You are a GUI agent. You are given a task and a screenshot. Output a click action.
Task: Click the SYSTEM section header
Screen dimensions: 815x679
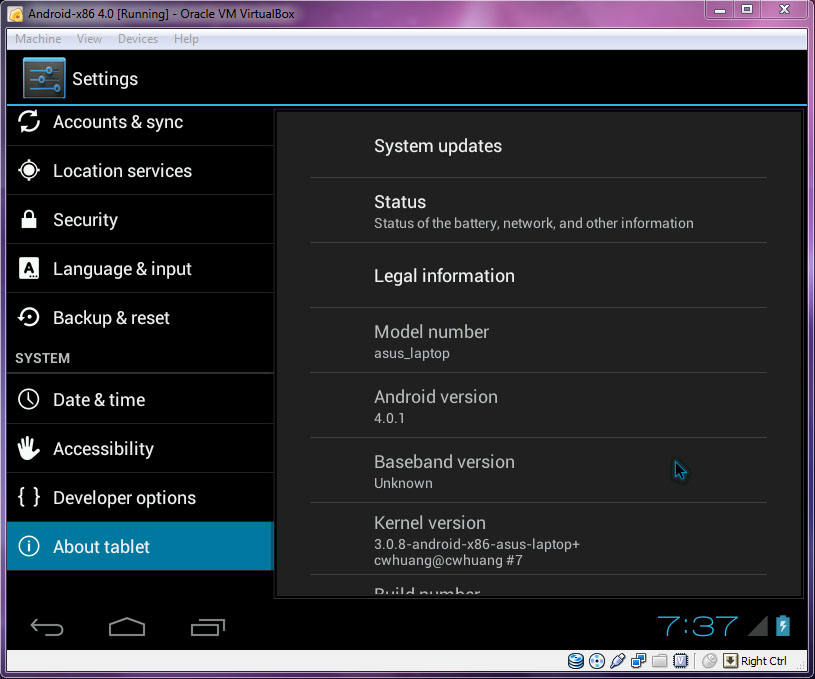pos(42,358)
